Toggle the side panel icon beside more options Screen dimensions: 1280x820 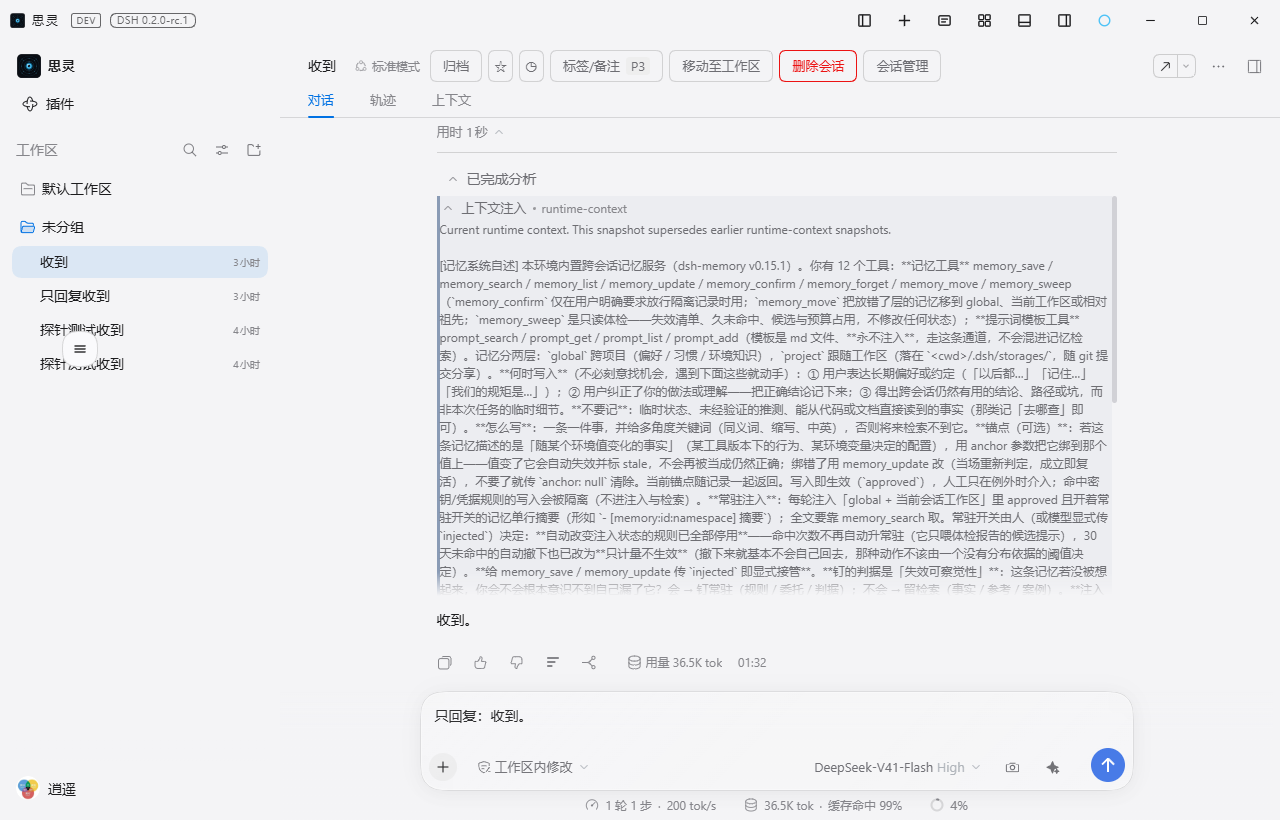[x=1254, y=66]
